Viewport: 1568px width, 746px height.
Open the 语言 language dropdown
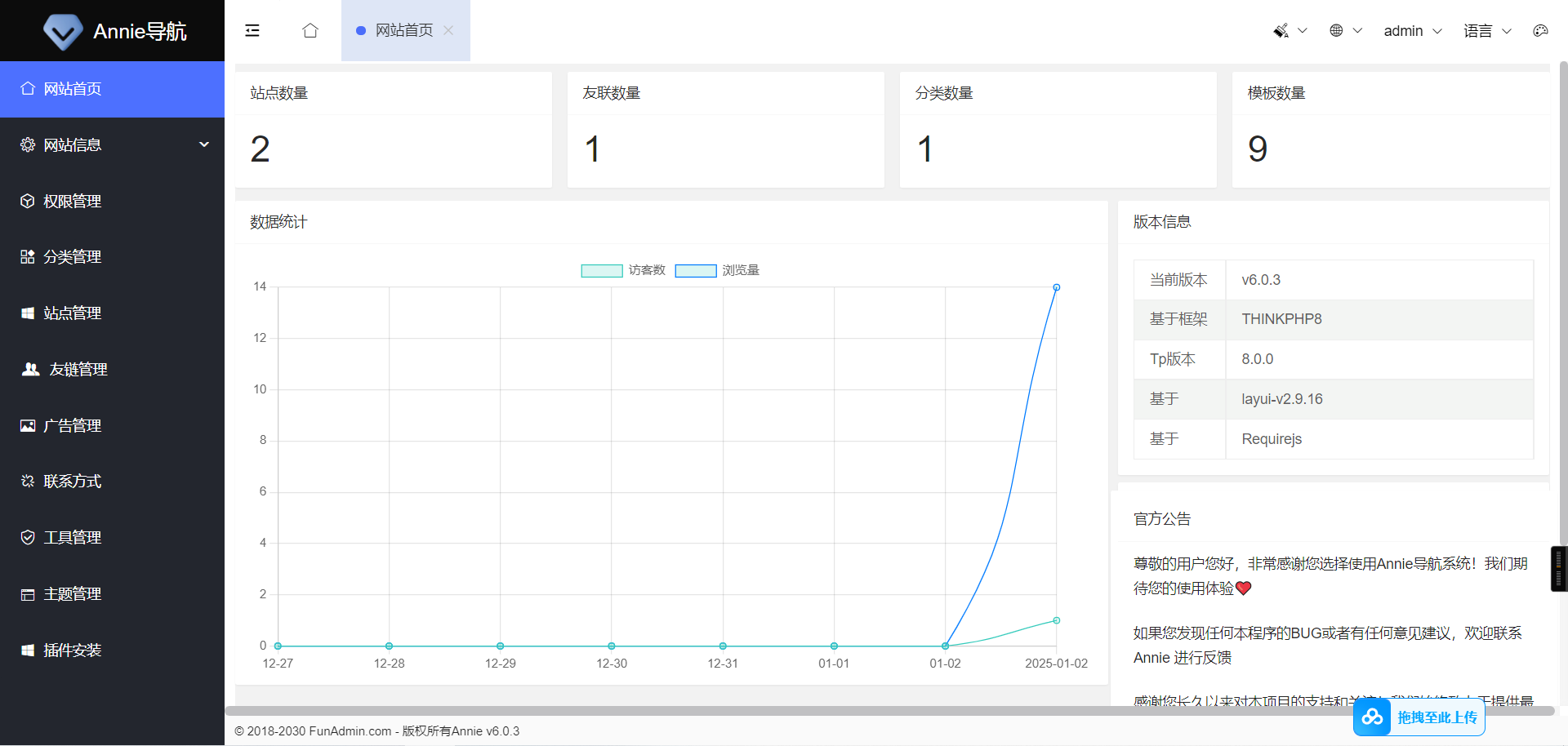pyautogui.click(x=1486, y=30)
